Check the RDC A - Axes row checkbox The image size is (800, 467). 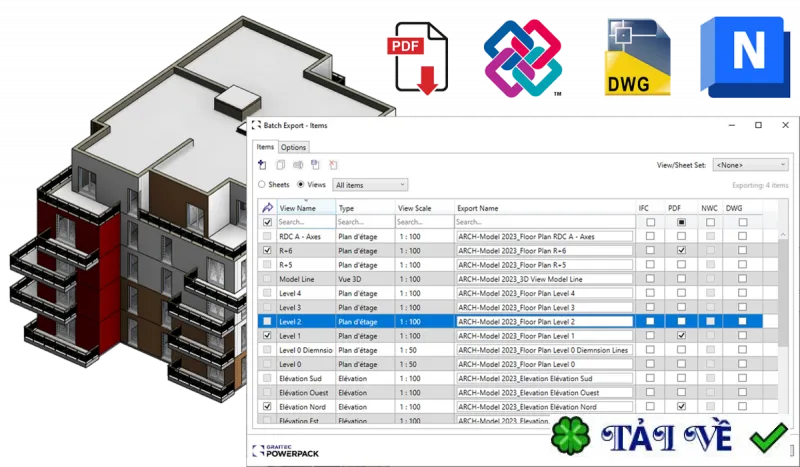tap(267, 236)
